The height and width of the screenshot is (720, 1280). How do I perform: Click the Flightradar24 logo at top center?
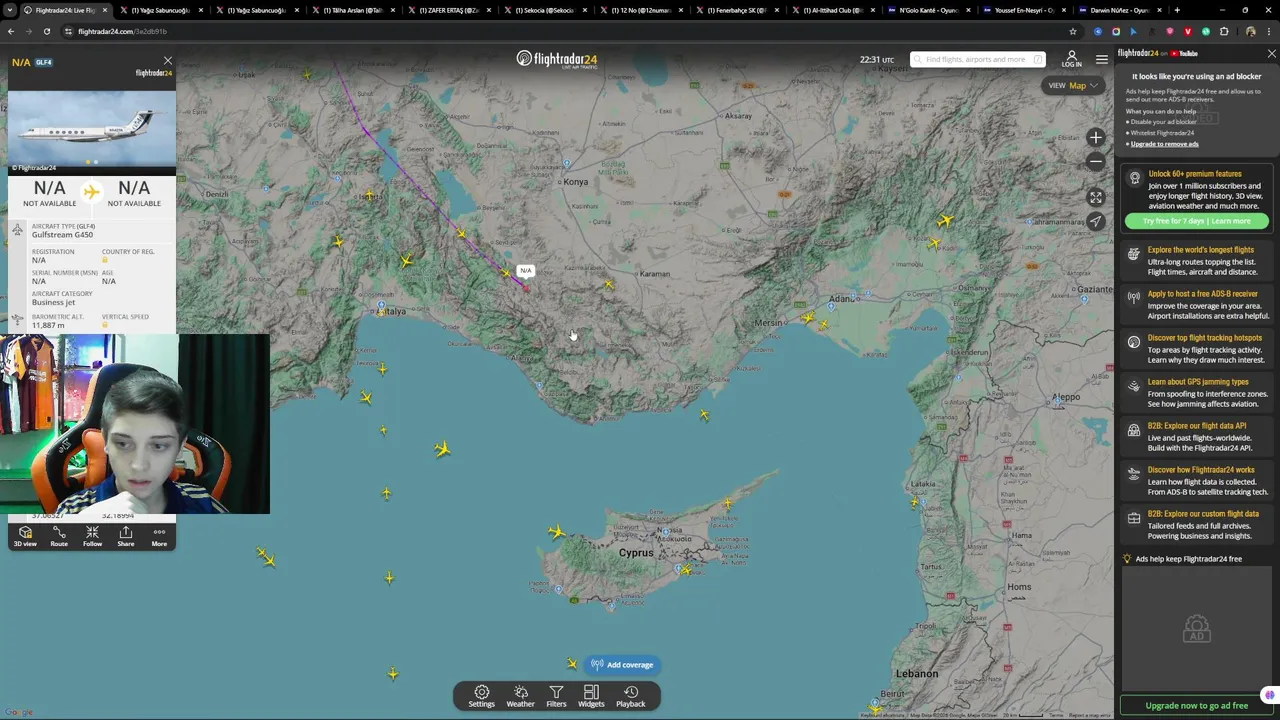557,59
